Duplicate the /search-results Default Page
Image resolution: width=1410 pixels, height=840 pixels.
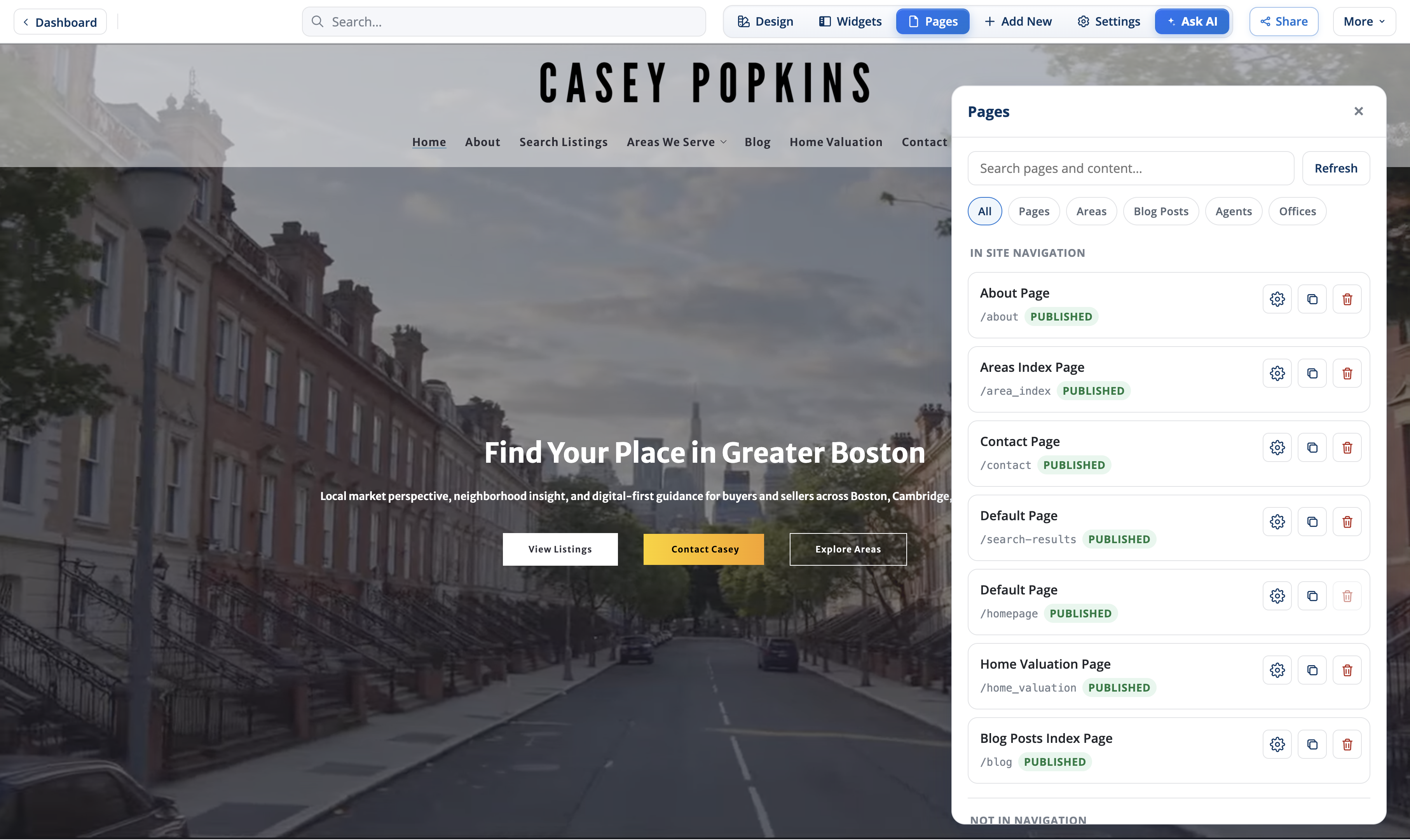(x=1312, y=521)
